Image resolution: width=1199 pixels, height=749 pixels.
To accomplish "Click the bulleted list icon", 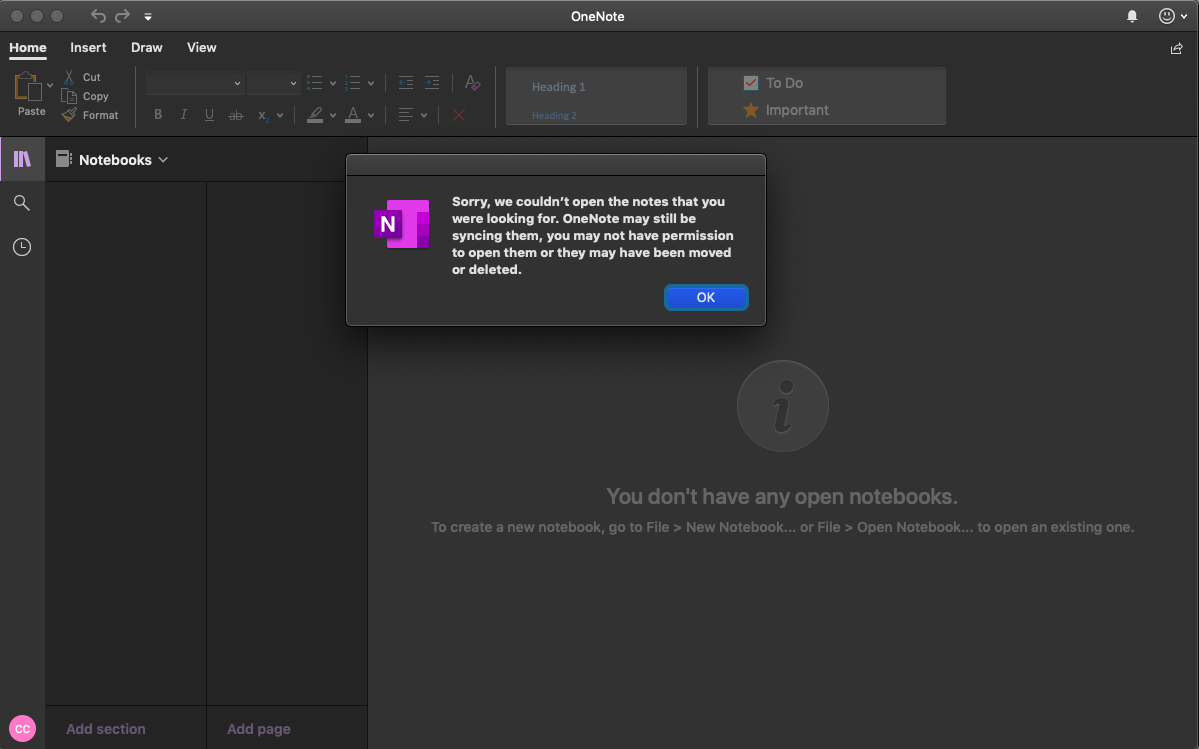I will 314,83.
